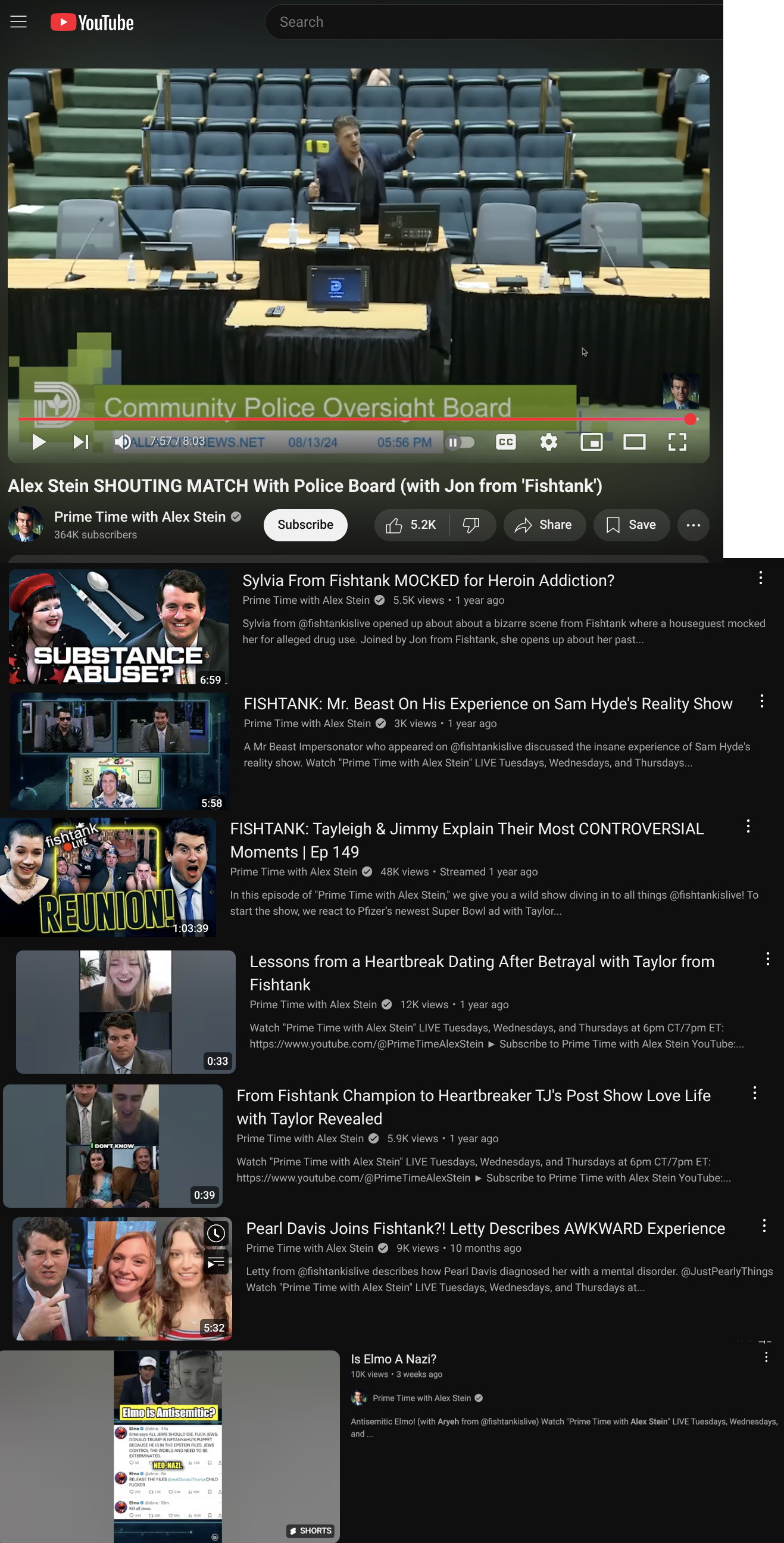The height and width of the screenshot is (1543, 784).
Task: Open options menu for Is Elmo A Nazi
Action: 766,1357
